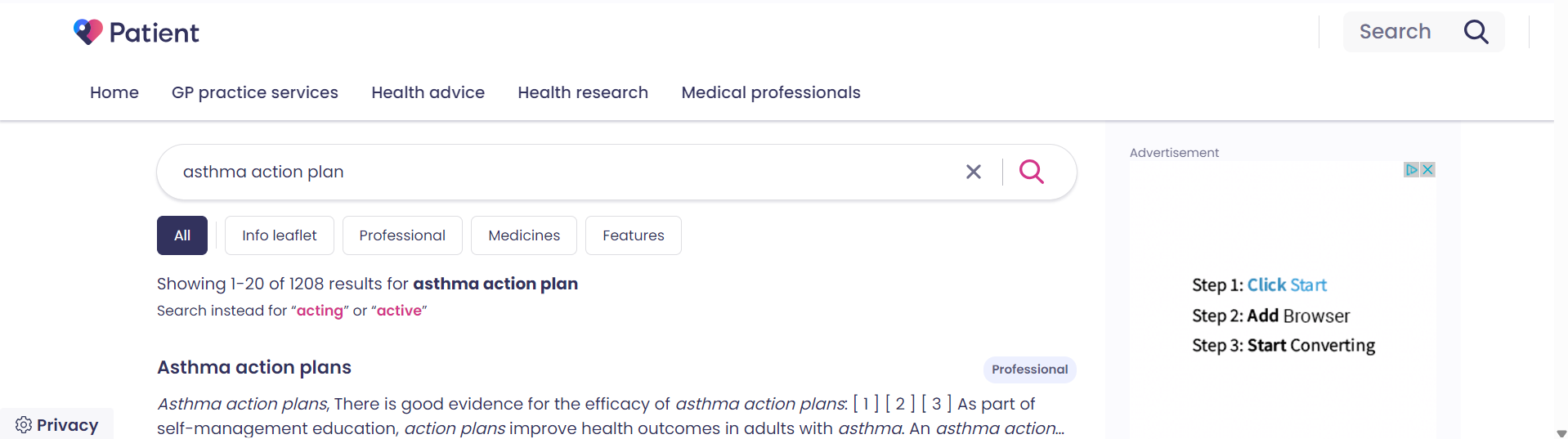The height and width of the screenshot is (439, 1568).
Task: Open the Health advice menu
Action: point(428,92)
